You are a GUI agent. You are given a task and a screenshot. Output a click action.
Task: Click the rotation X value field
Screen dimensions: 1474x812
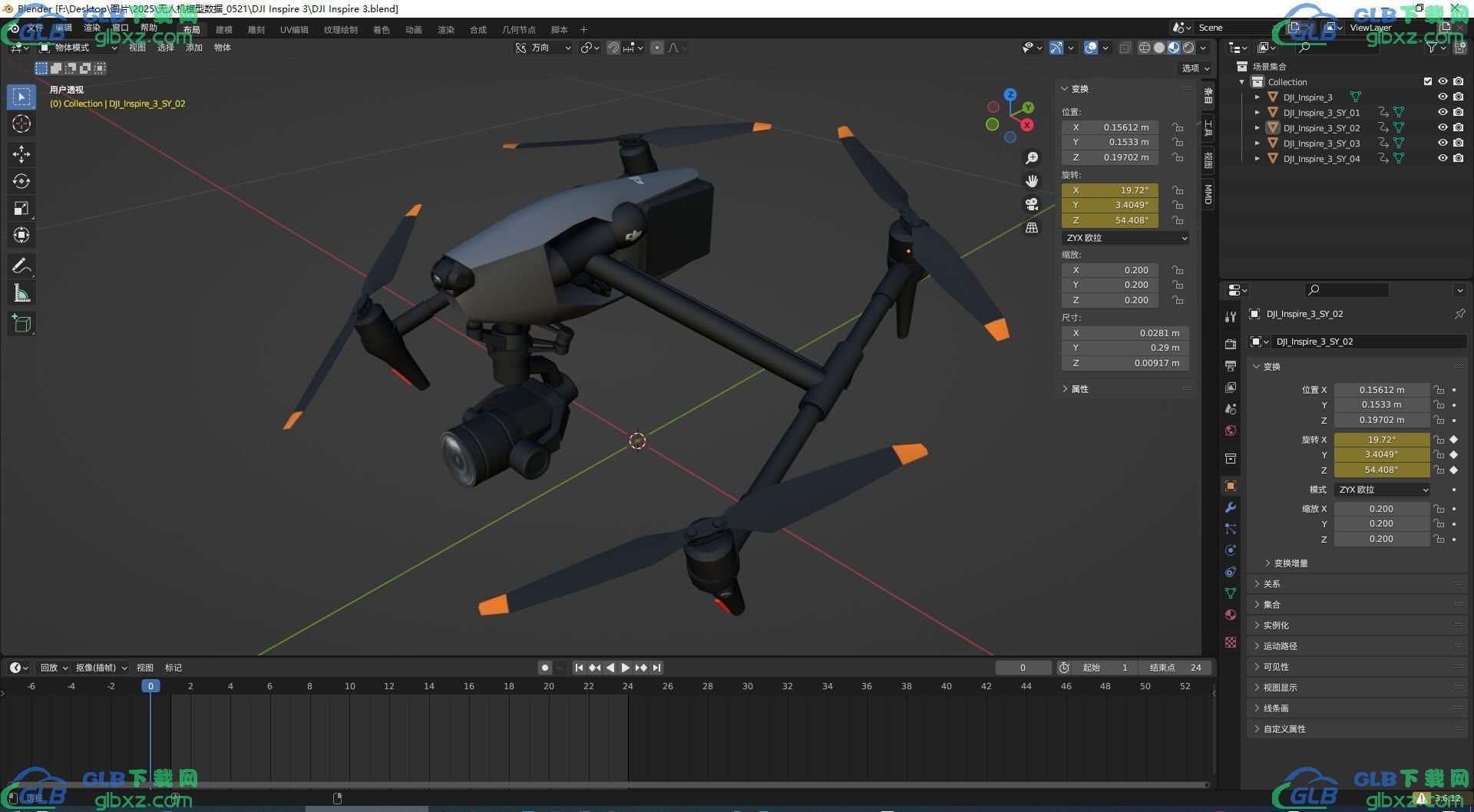[x=1110, y=190]
